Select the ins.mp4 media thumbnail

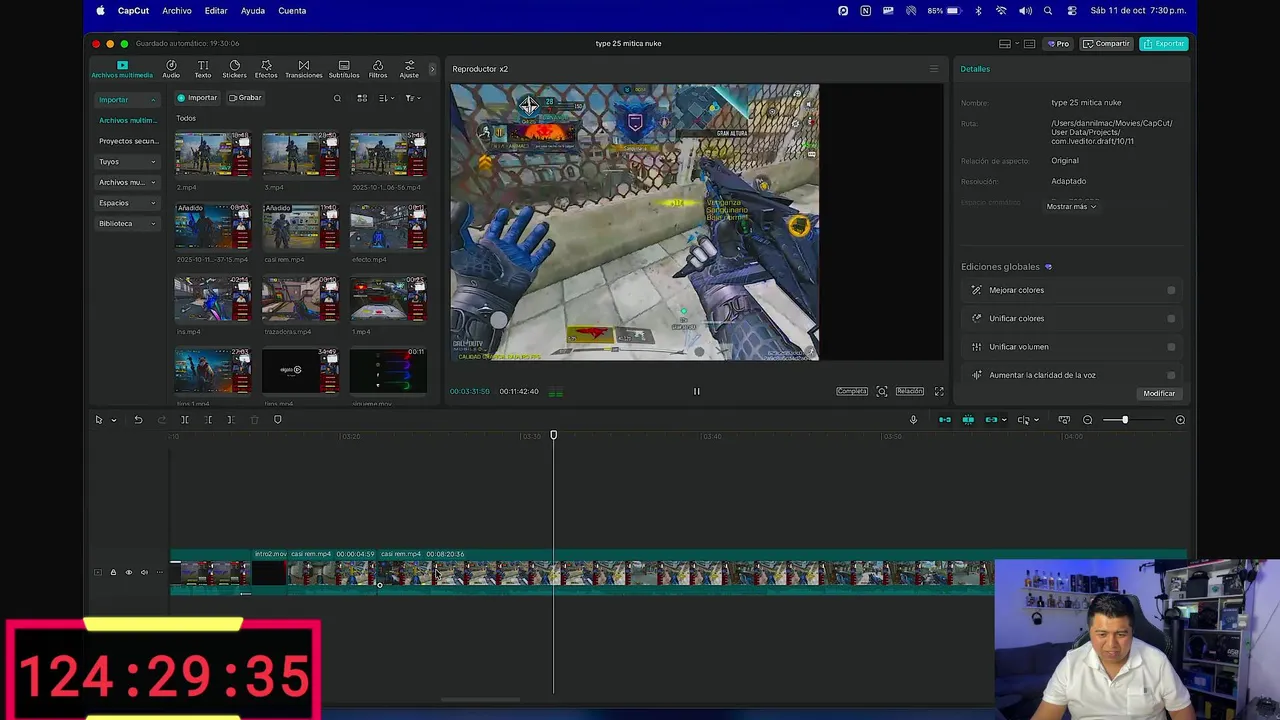213,299
